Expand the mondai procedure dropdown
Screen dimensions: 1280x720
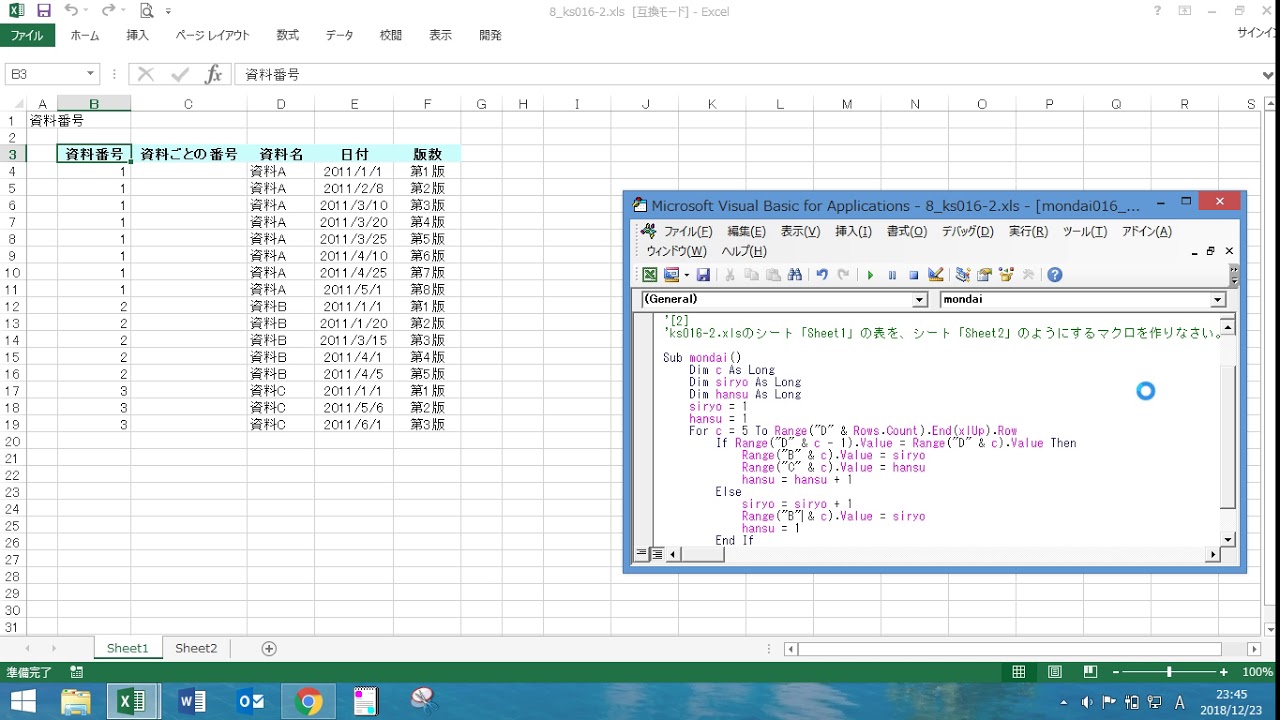pos(1217,300)
